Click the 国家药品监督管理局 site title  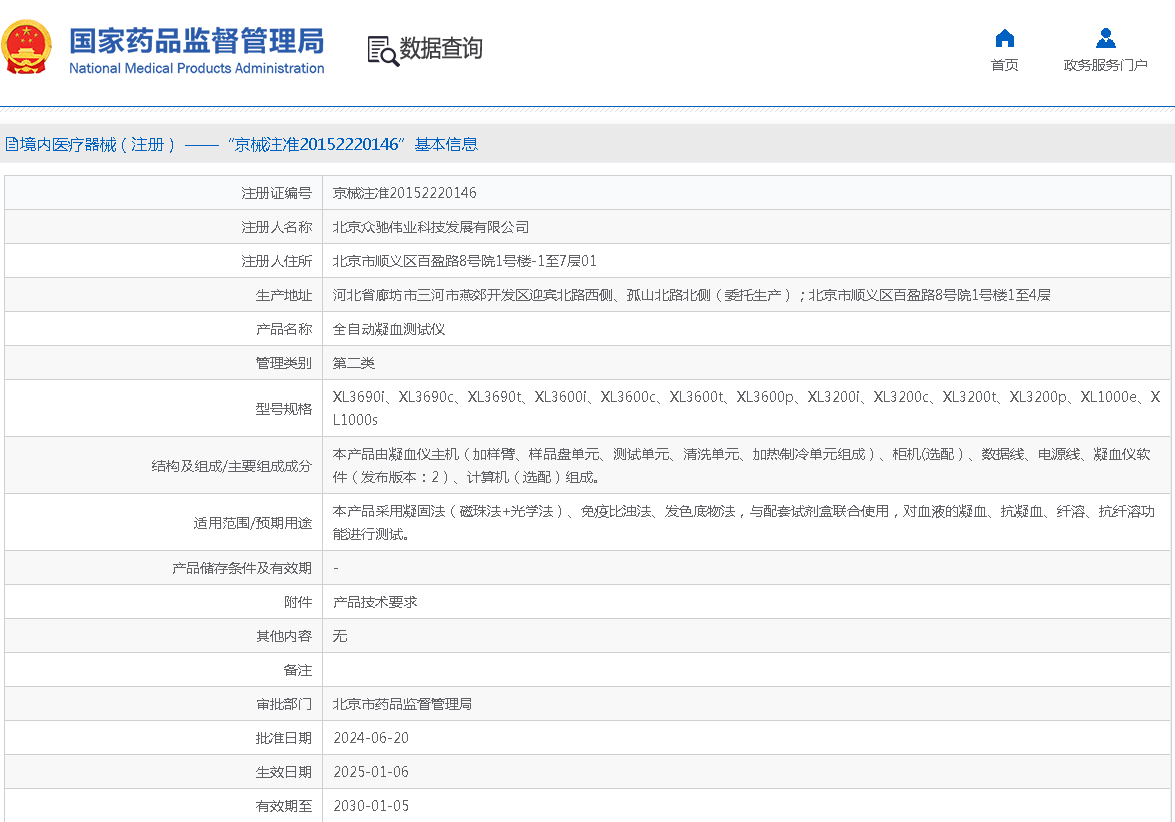196,40
